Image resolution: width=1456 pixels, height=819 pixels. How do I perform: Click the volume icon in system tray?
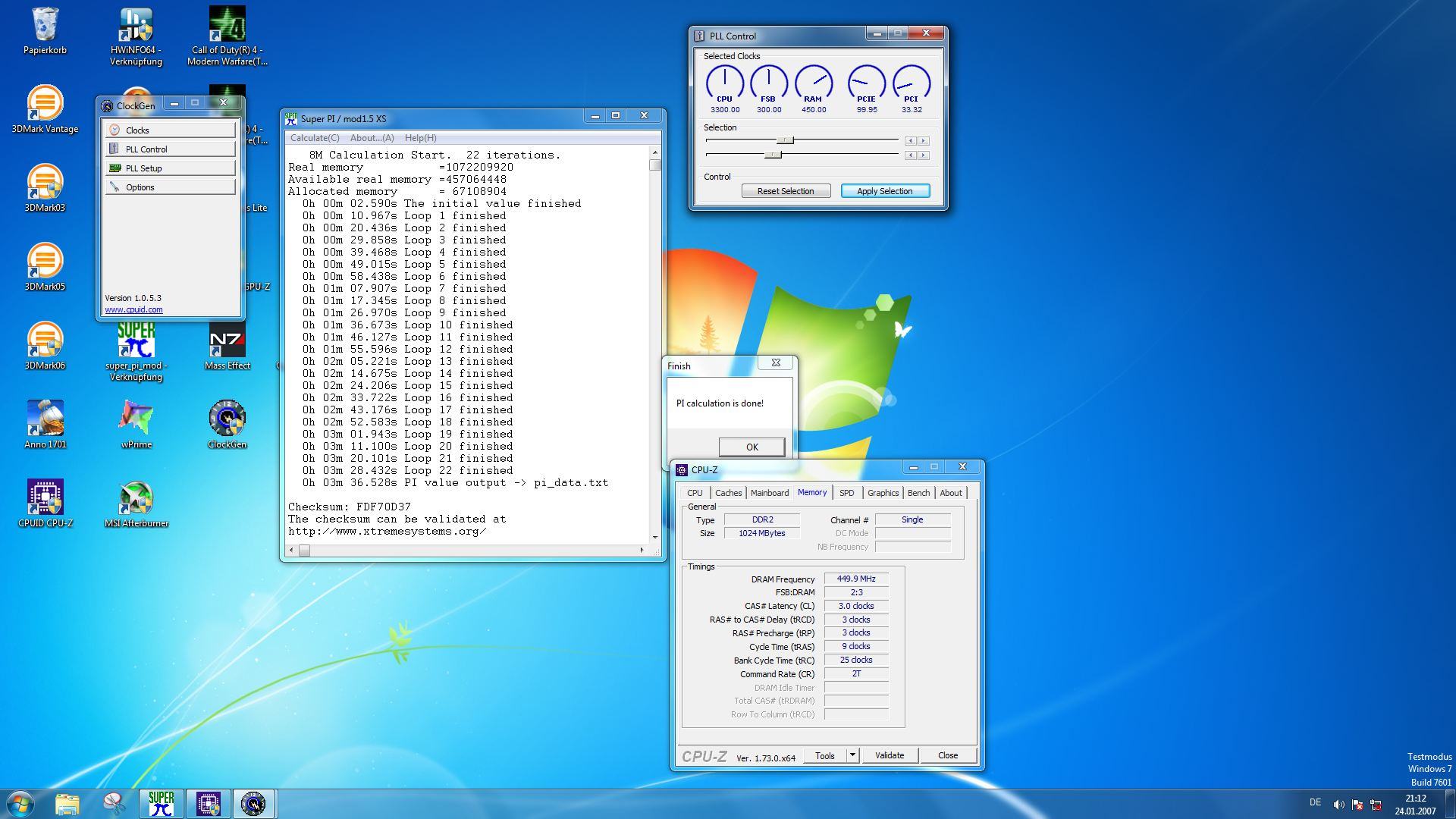[x=1338, y=804]
